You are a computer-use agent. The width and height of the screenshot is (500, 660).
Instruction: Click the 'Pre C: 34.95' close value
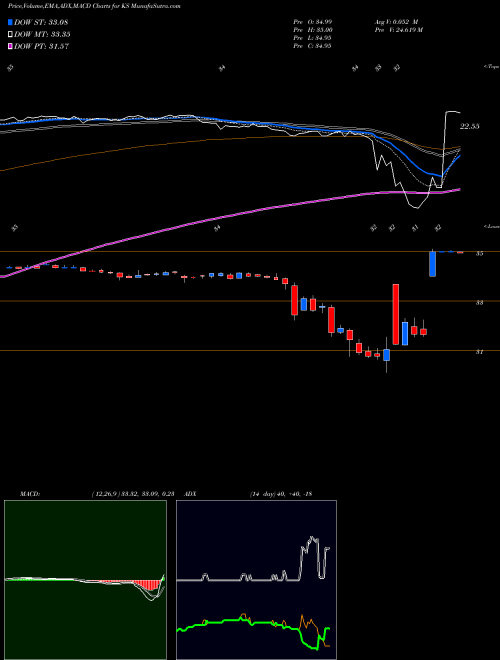click(312, 46)
